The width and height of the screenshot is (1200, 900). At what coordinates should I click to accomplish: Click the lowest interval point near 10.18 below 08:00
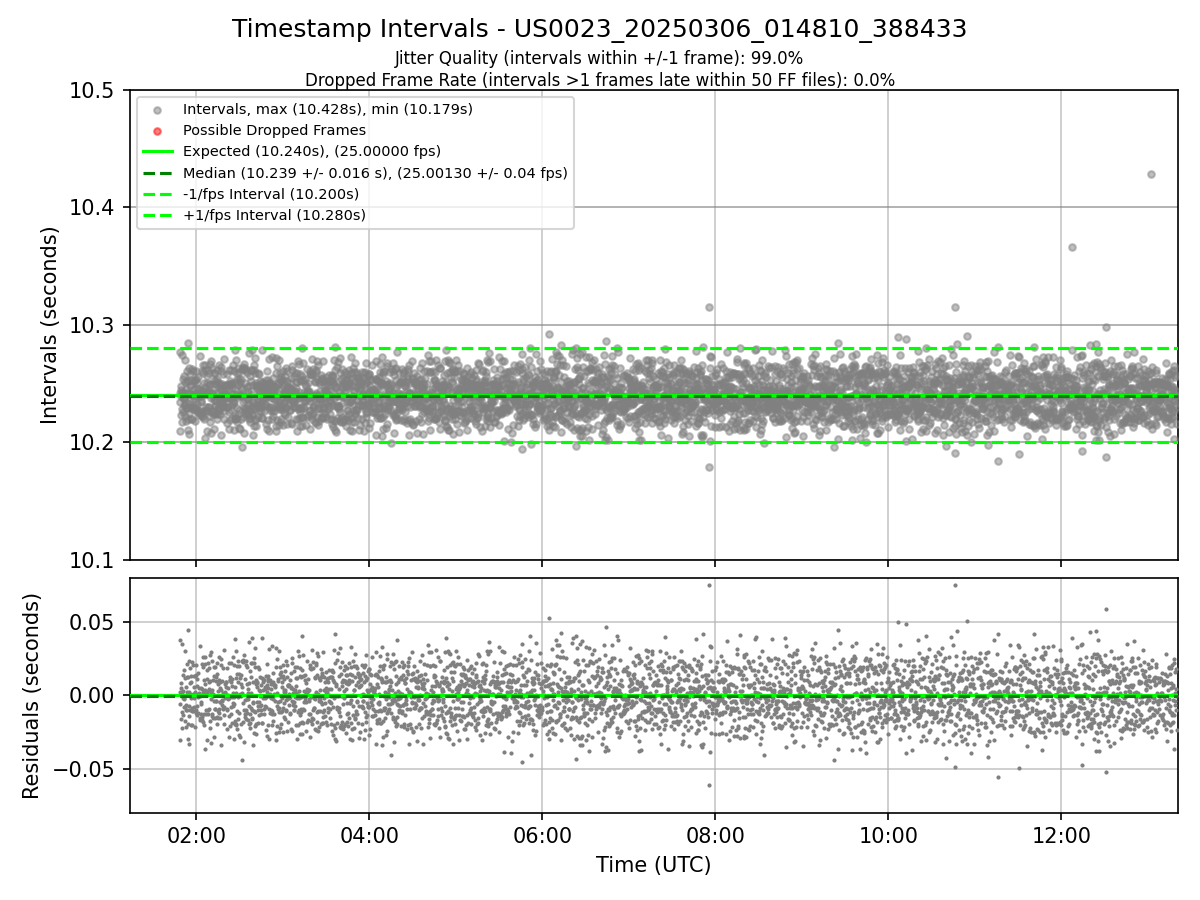tap(709, 467)
